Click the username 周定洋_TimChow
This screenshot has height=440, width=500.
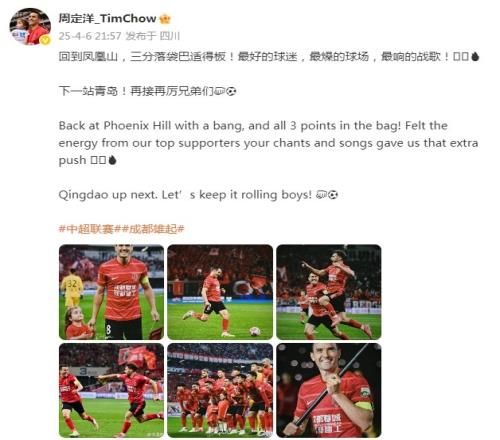[107, 19]
